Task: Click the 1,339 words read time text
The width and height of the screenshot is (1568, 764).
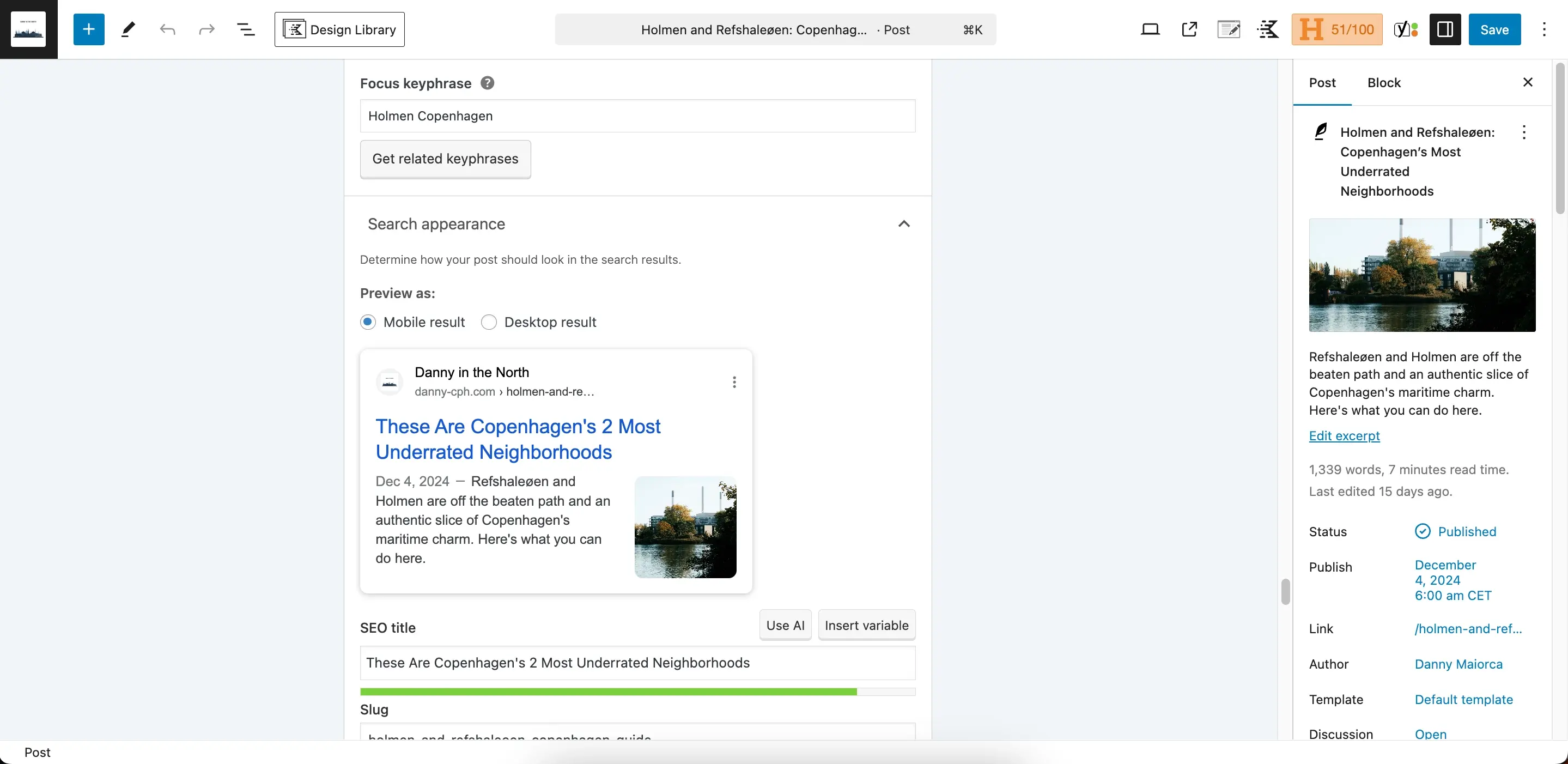Action: (1408, 469)
